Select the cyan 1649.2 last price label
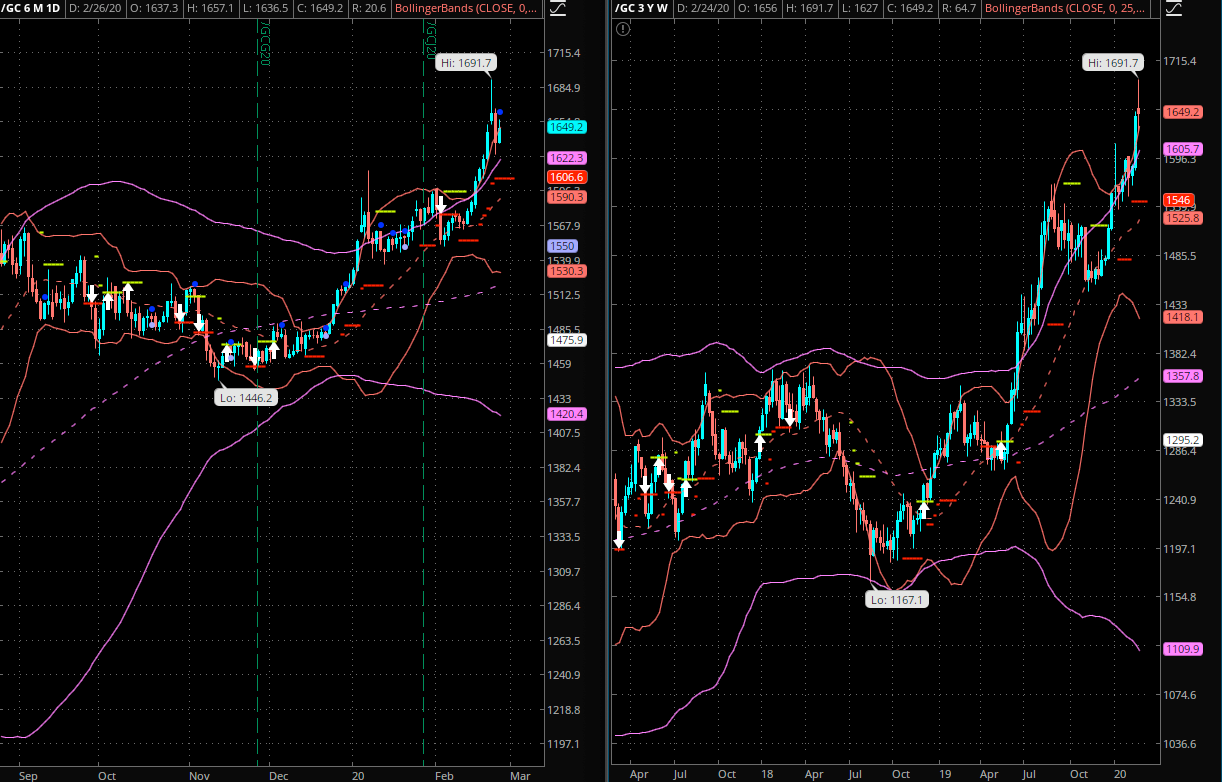Viewport: 1222px width, 782px height. [x=566, y=127]
